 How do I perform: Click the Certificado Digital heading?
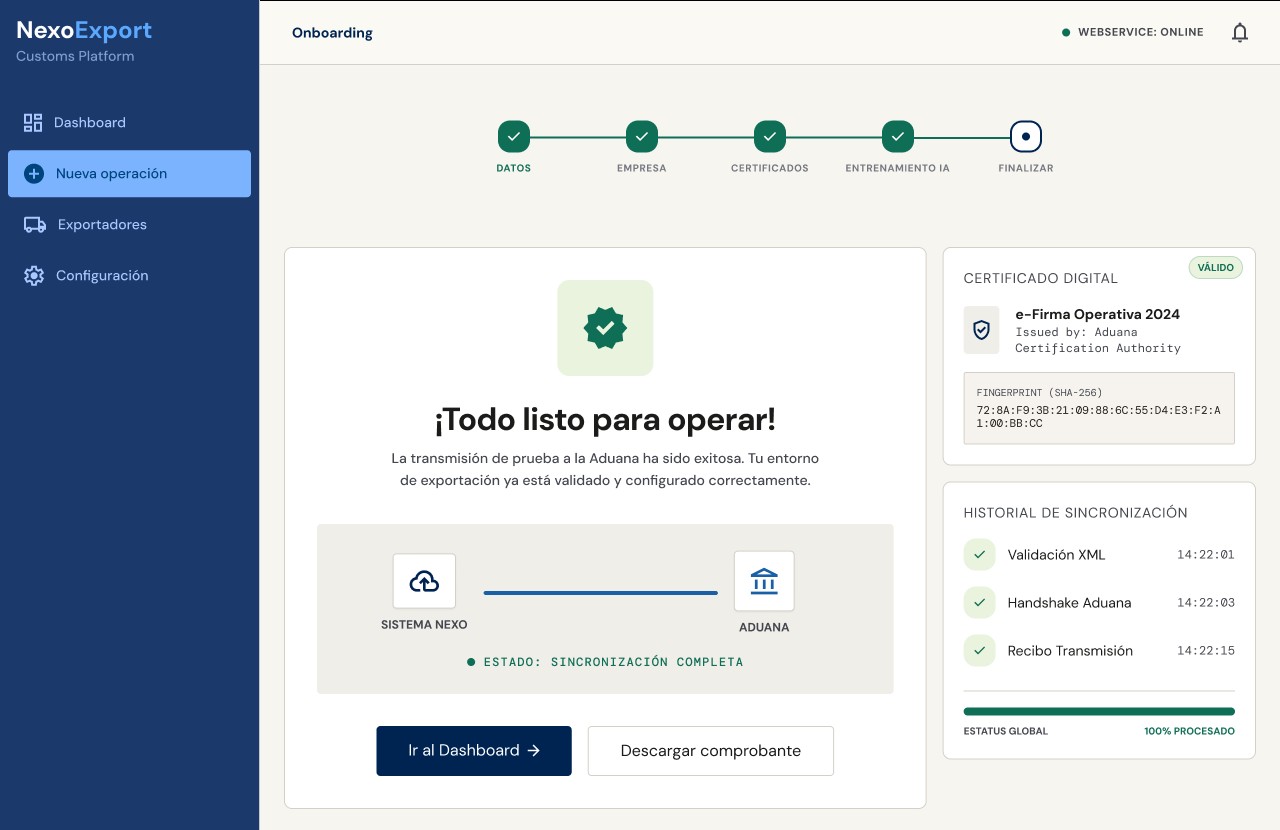click(1041, 279)
